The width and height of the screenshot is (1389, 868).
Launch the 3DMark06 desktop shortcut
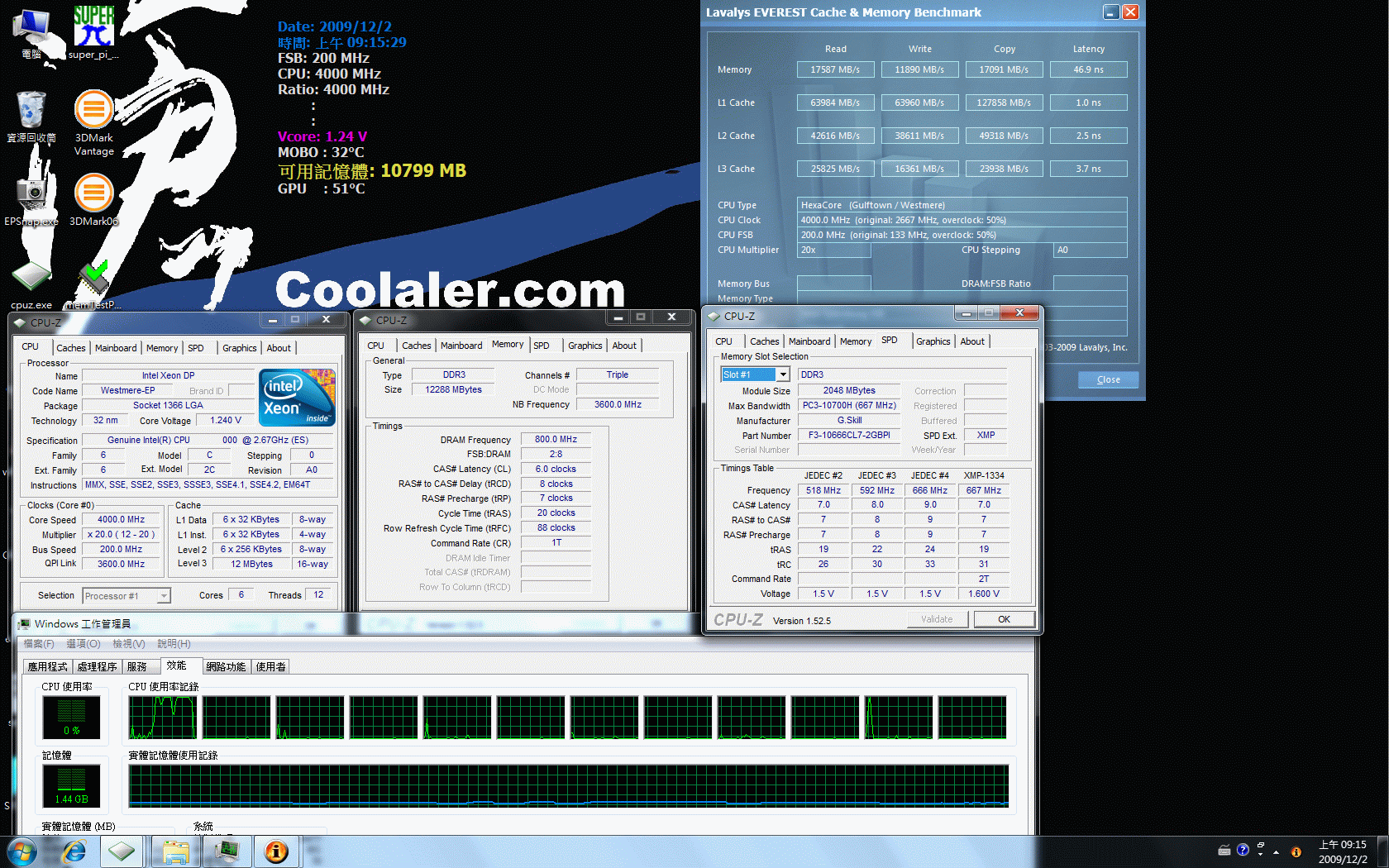click(x=93, y=198)
